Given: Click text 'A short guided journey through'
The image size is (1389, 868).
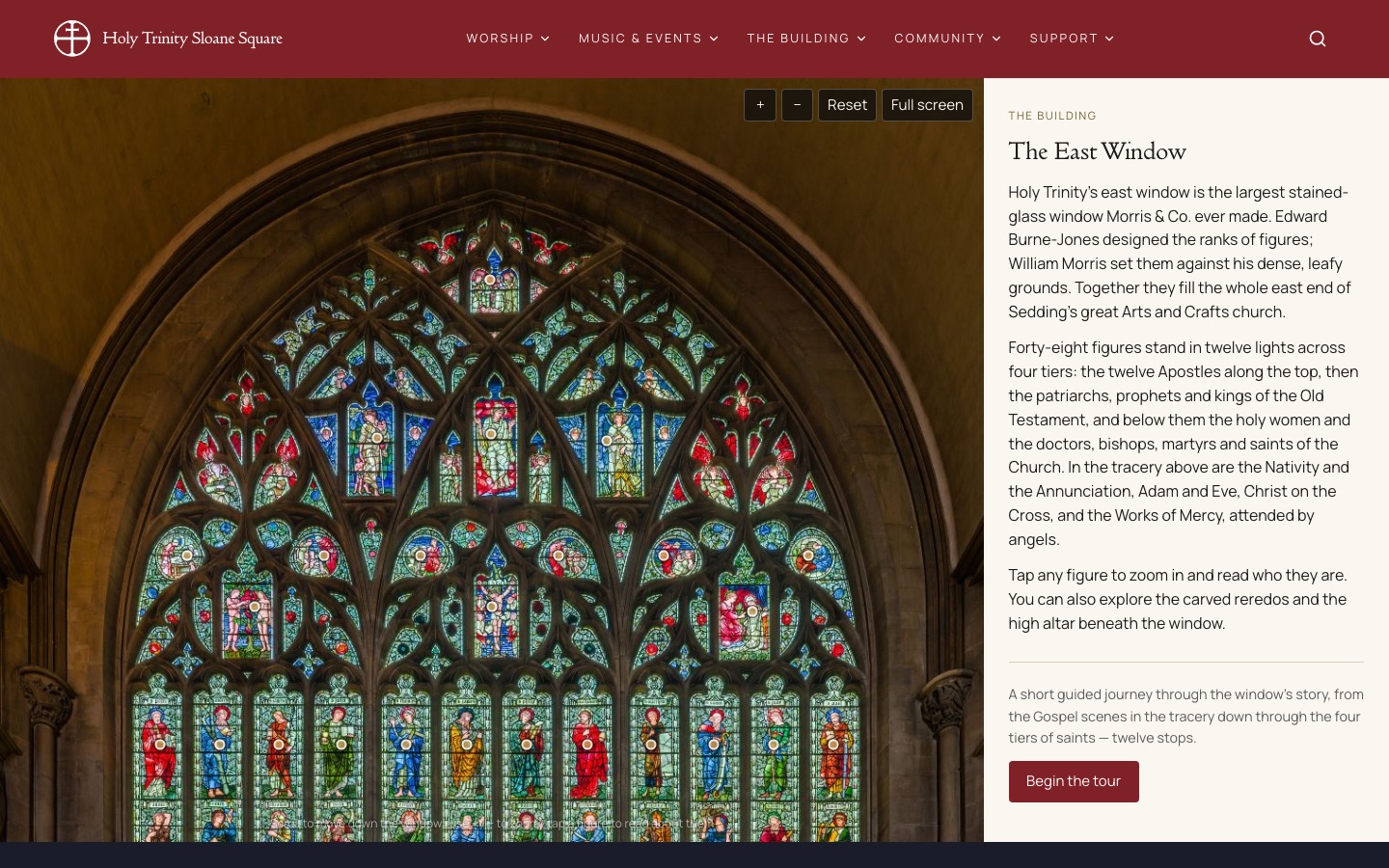Looking at the screenshot, I should [1185, 716].
